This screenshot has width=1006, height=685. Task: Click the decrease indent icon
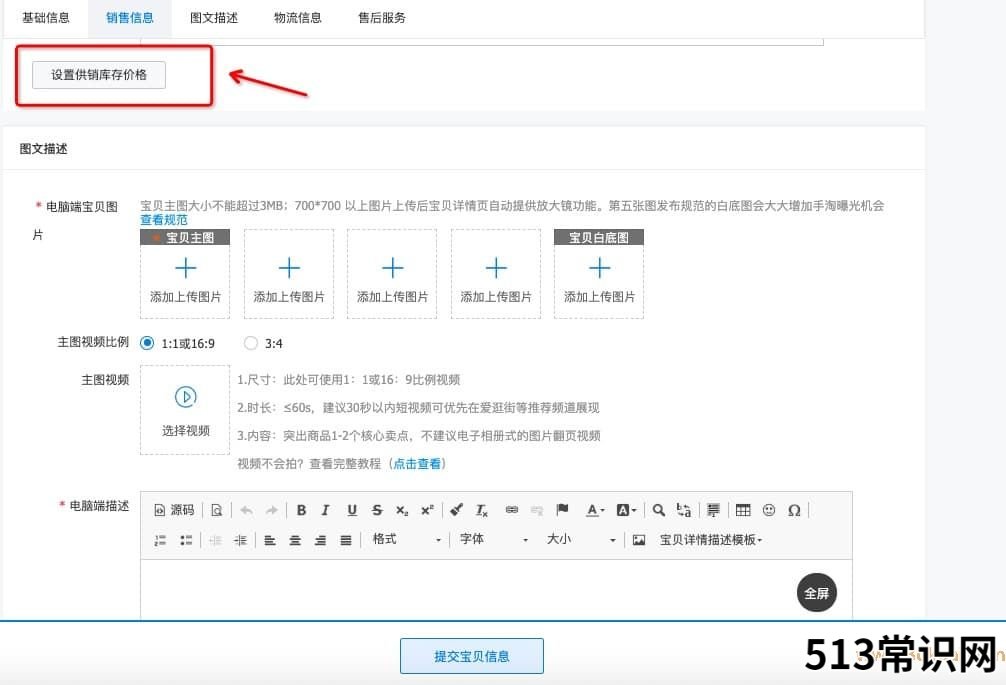[216, 540]
